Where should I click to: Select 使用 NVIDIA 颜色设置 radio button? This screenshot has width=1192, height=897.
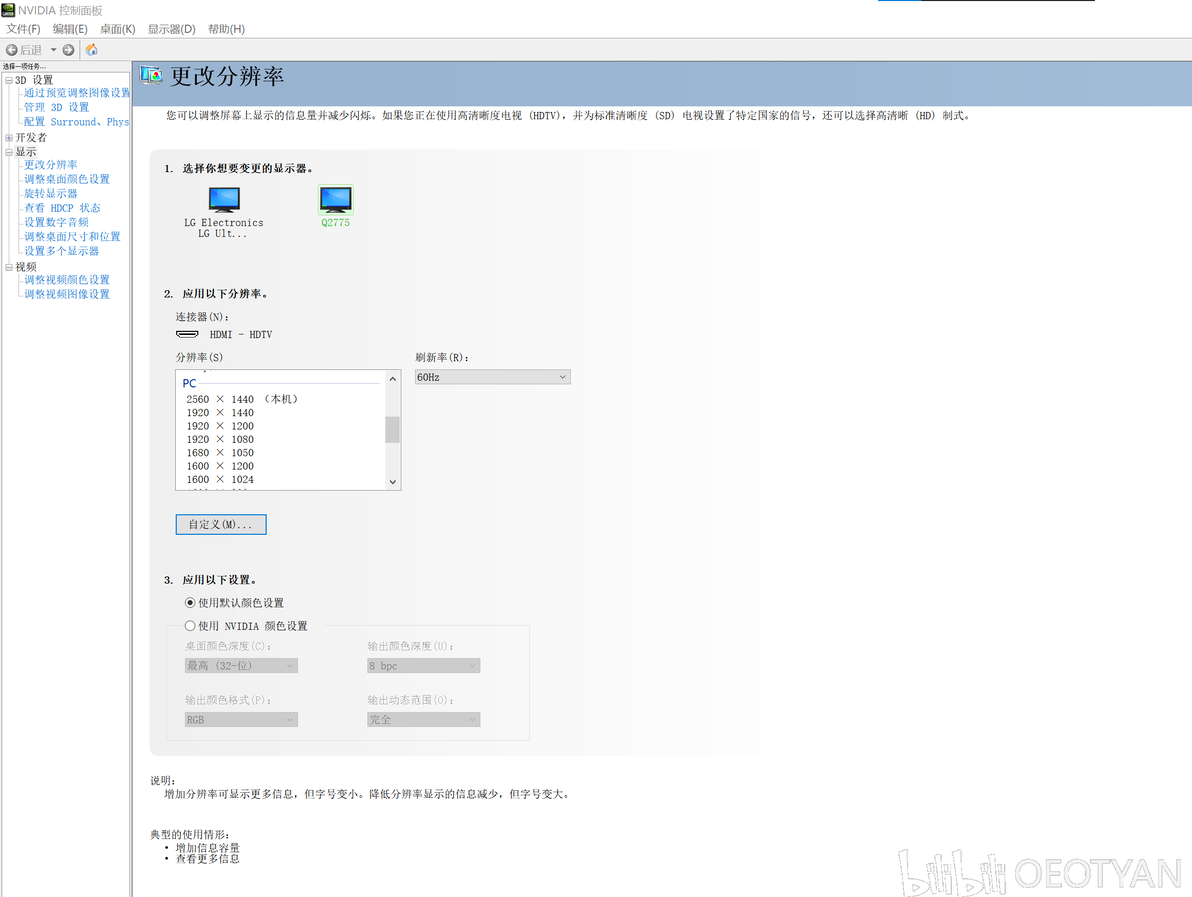[190, 626]
